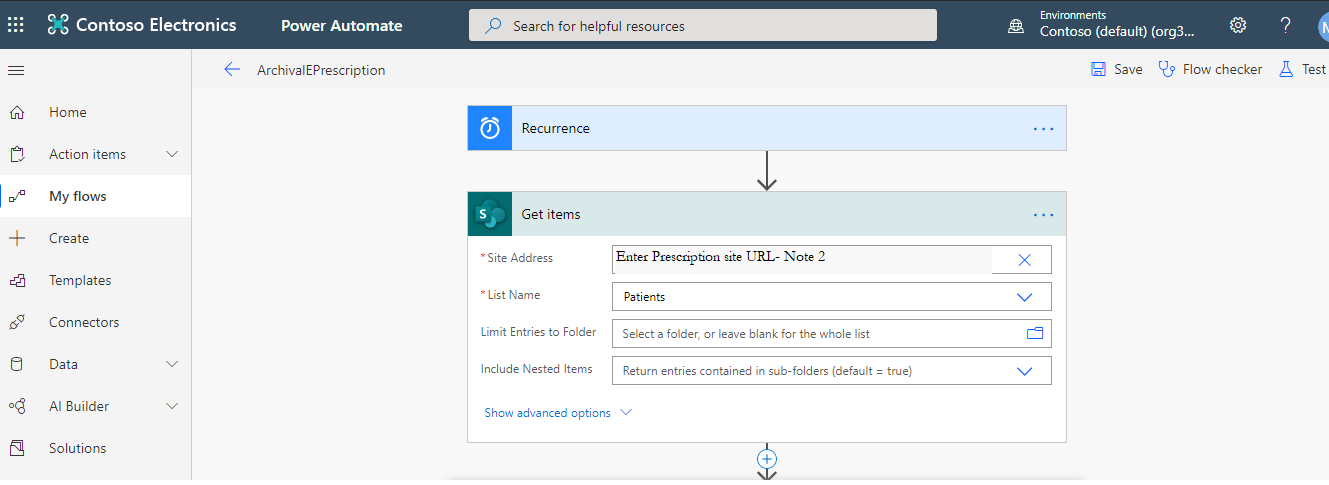Image resolution: width=1329 pixels, height=485 pixels.
Task: Click the Templates icon in sidebar
Action: click(x=16, y=280)
